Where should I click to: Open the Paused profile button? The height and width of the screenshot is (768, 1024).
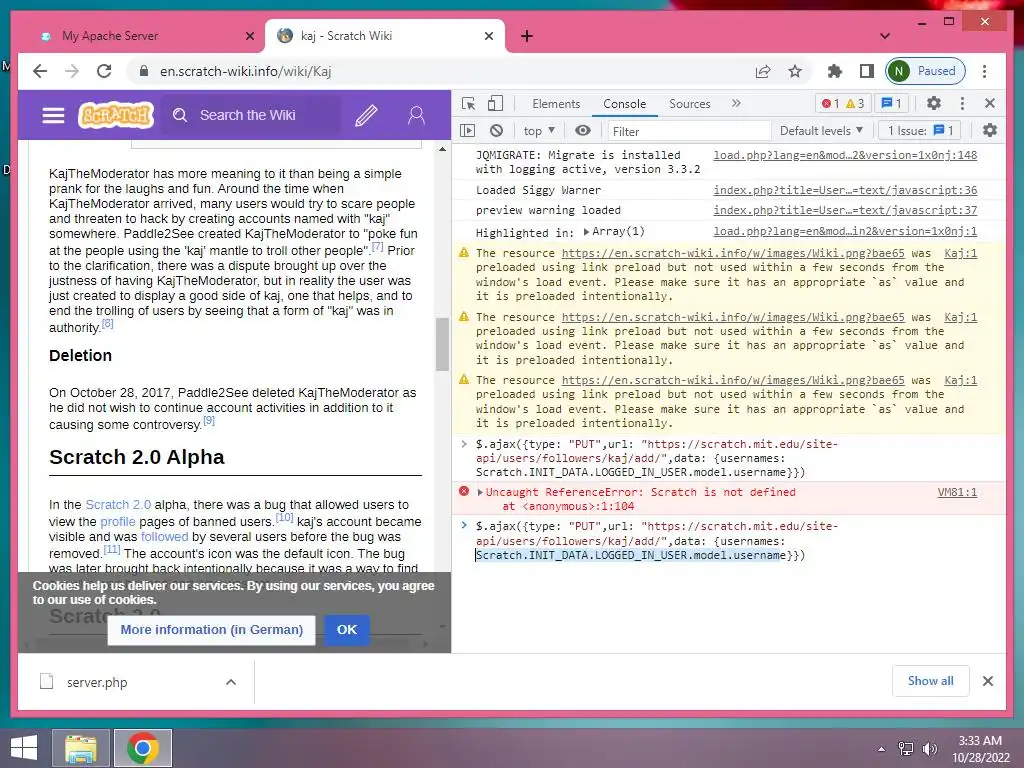coord(925,71)
